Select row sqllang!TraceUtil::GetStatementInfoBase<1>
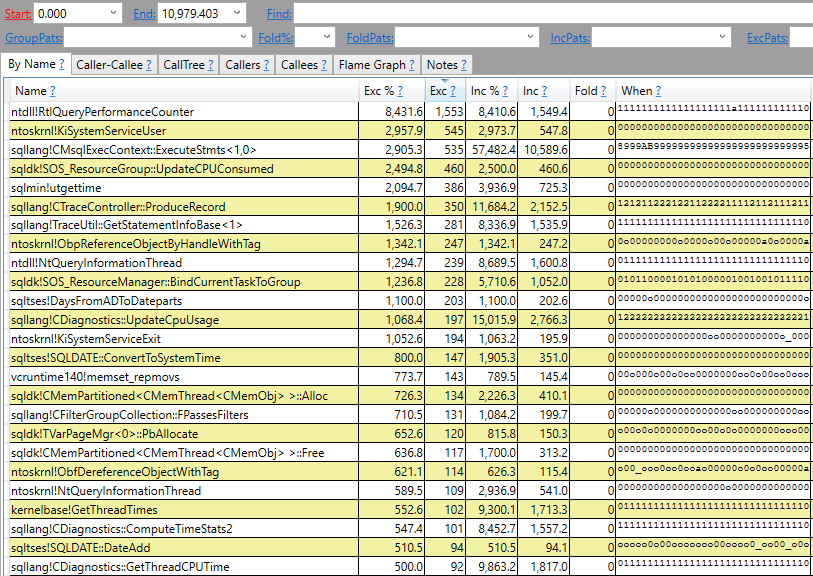The width and height of the screenshot is (813, 576). tap(410, 225)
